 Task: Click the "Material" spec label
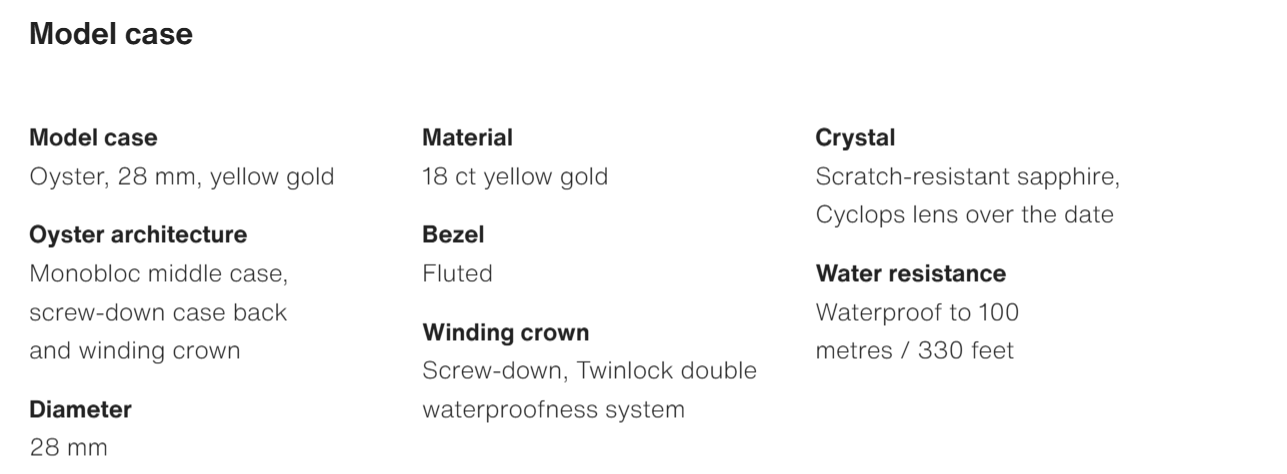coord(467,137)
